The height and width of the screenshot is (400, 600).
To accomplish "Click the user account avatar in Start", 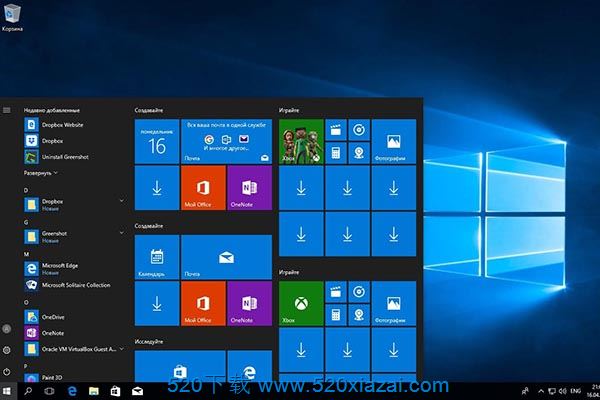I will click(x=7, y=328).
